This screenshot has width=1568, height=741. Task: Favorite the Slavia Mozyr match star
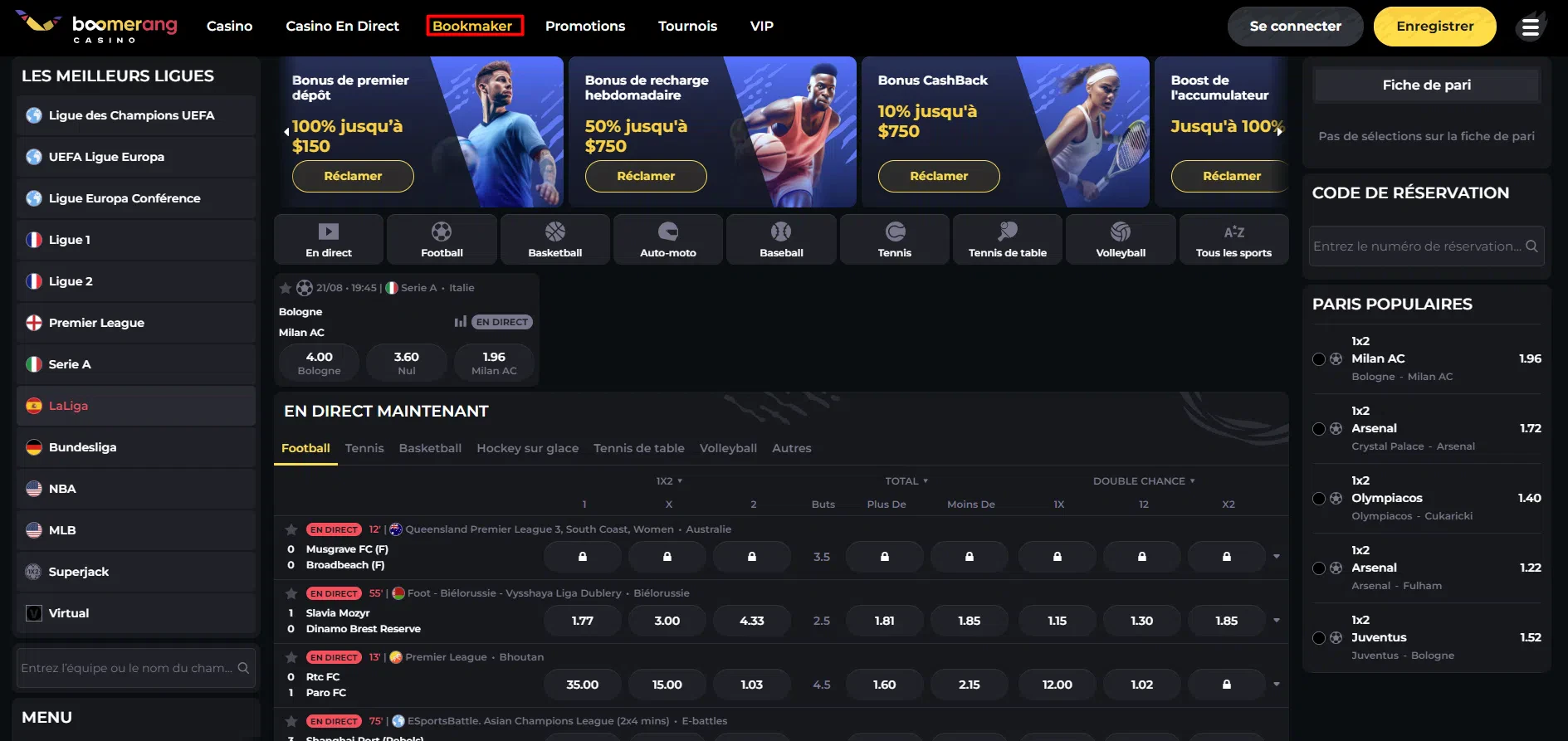291,593
